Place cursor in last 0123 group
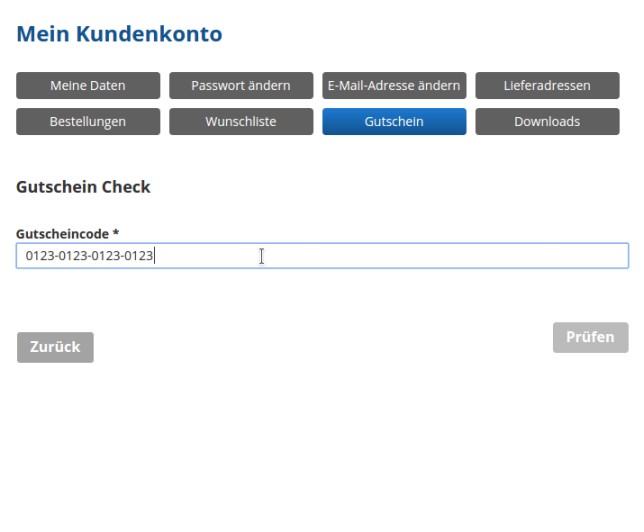 click(140, 256)
